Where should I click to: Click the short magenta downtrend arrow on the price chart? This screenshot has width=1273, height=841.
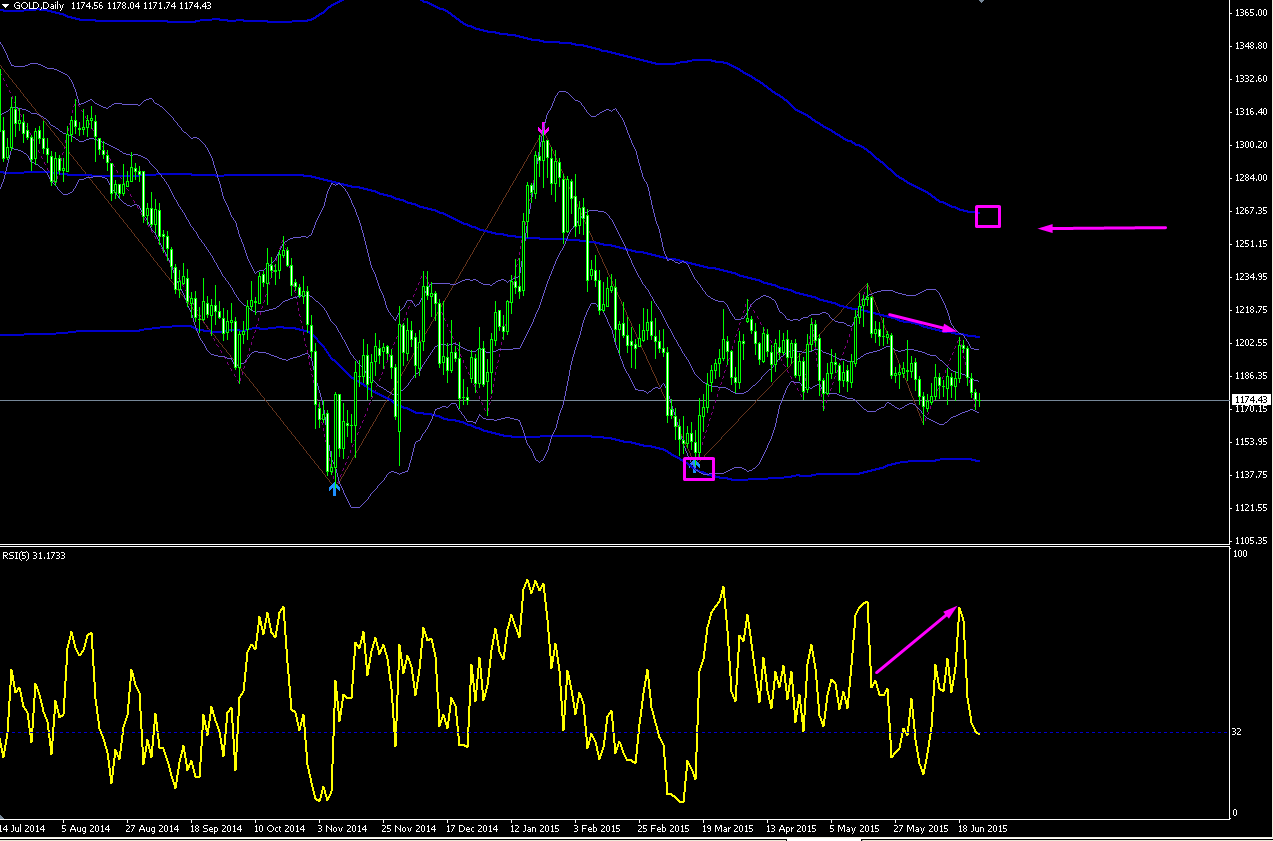pyautogui.click(x=923, y=322)
